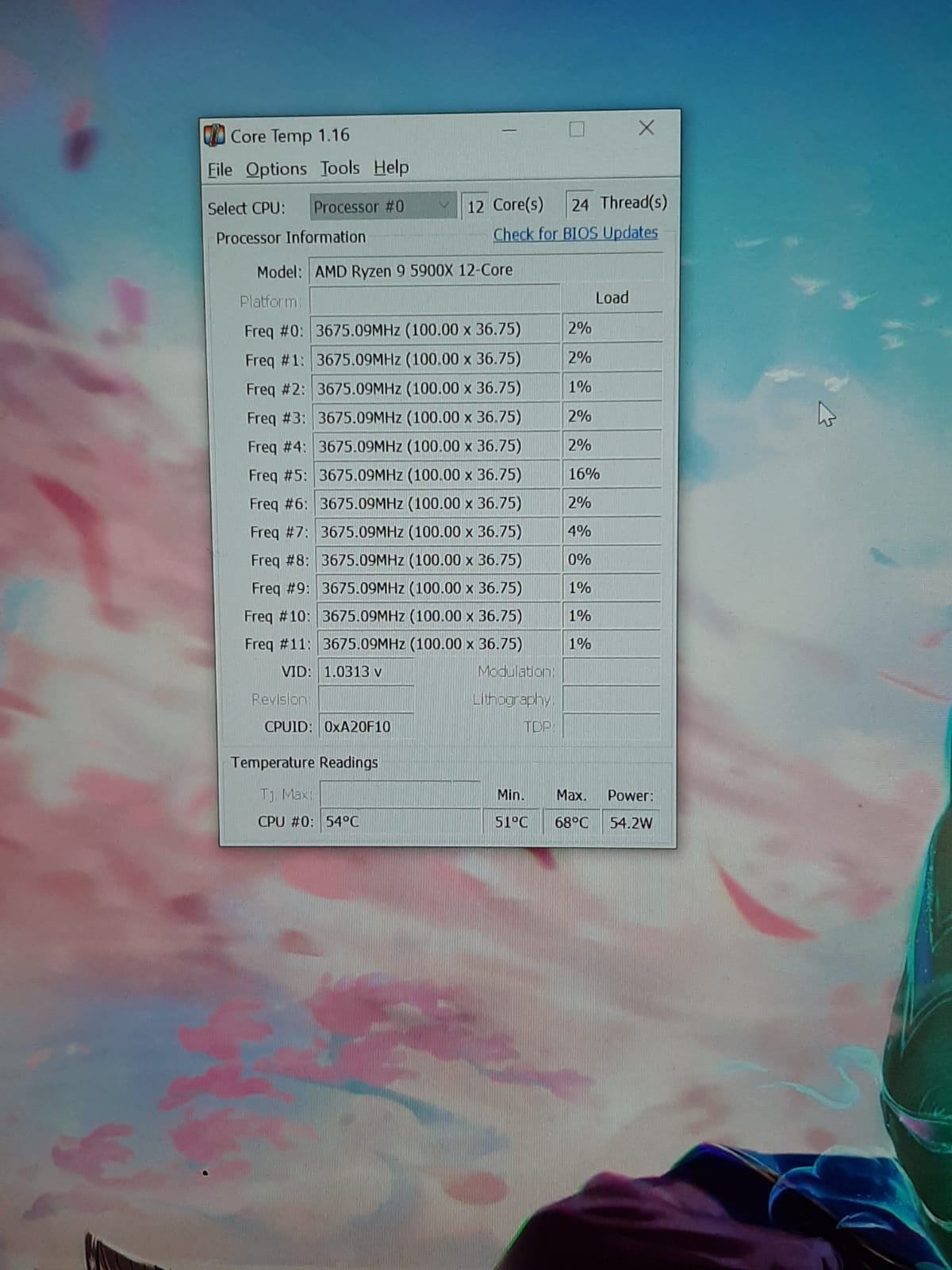Click the Power reading 54.2W
The width and height of the screenshot is (952, 1270).
(x=631, y=822)
